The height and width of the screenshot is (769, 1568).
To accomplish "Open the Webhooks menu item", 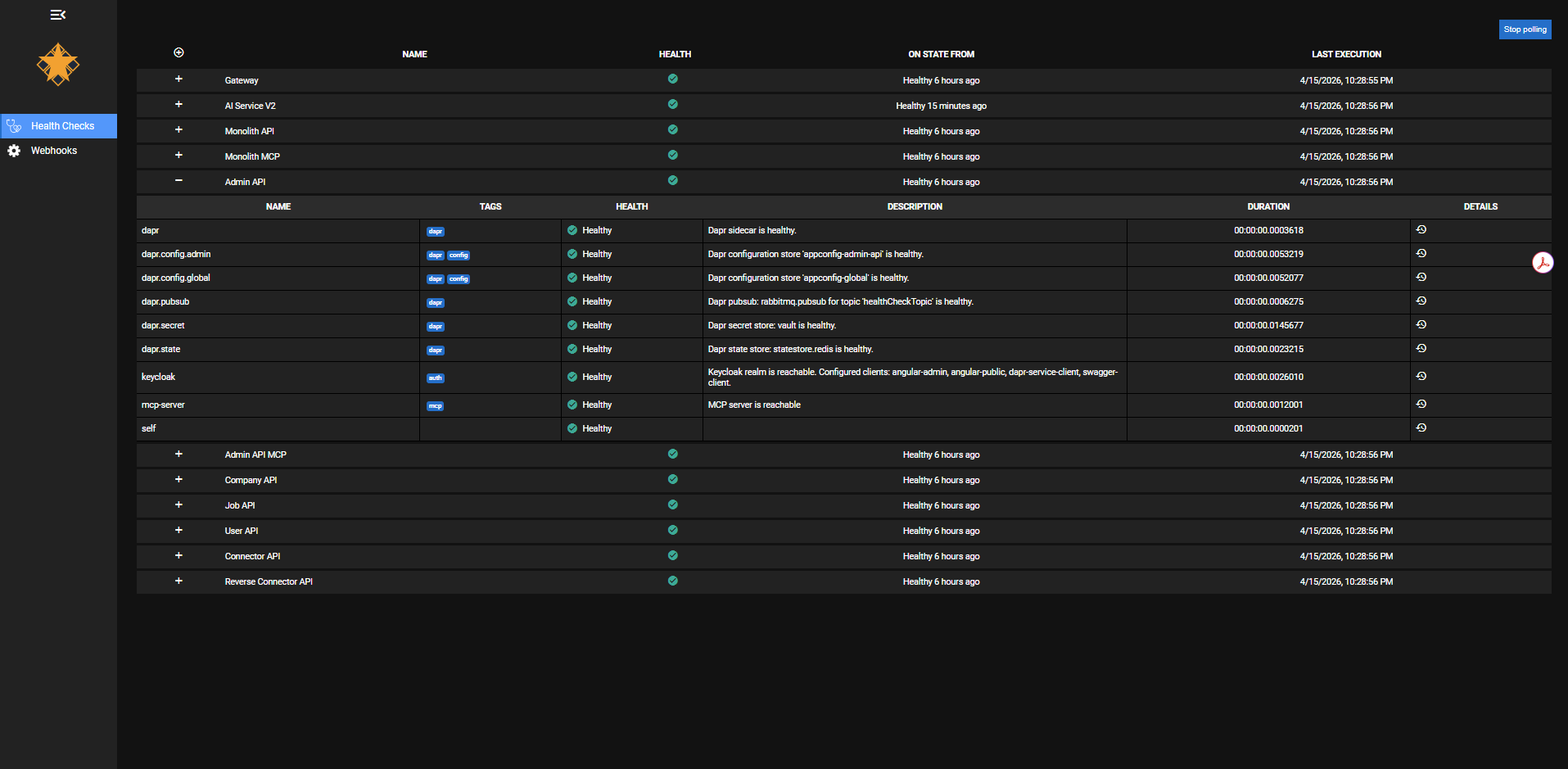I will [54, 151].
